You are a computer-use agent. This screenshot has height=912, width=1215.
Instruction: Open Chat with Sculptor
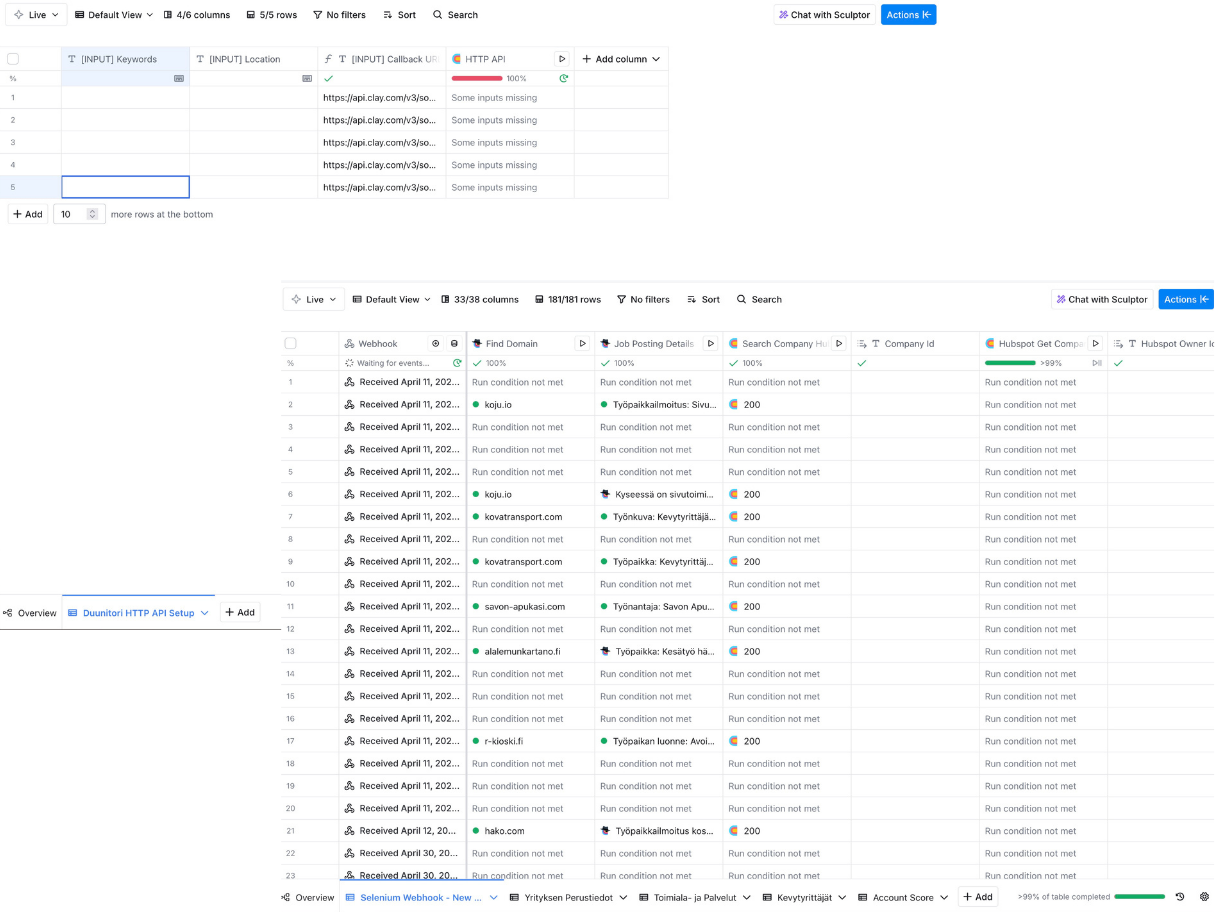point(824,15)
